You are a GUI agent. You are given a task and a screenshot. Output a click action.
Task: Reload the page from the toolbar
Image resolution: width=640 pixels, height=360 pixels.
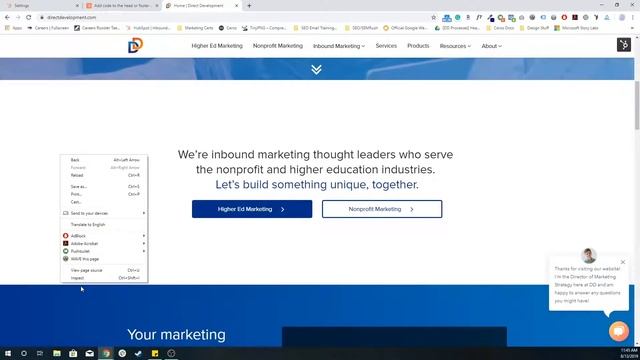click(x=29, y=18)
